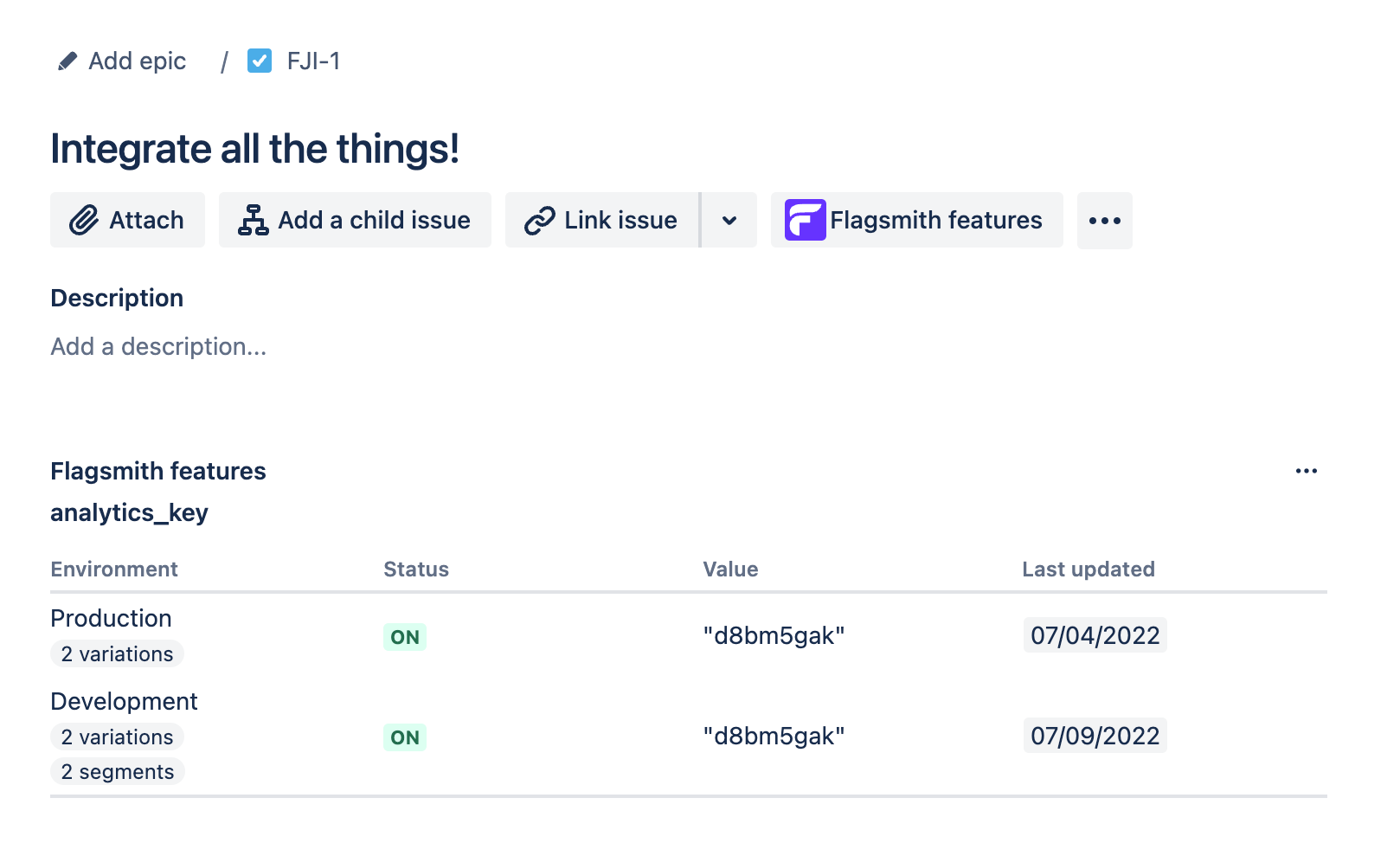1400x843 pixels.
Task: Click the pencil icon next to Add epic
Action: pyautogui.click(x=67, y=60)
